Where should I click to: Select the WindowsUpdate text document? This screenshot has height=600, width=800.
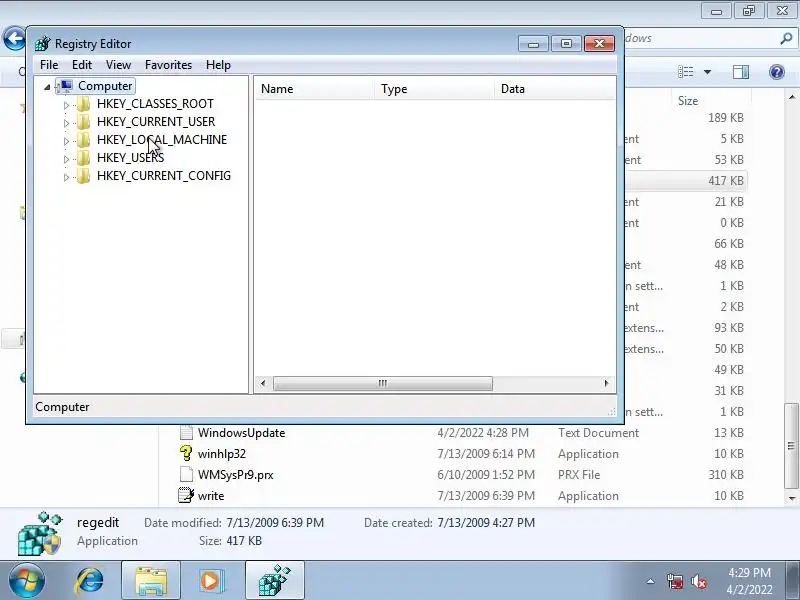pyautogui.click(x=241, y=433)
